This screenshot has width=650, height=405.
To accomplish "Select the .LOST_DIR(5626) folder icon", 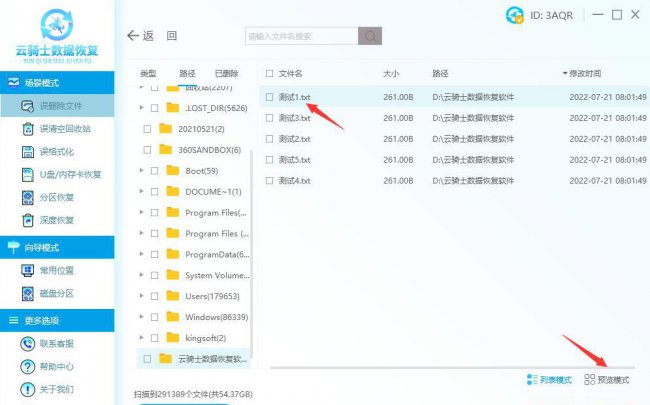I will click(x=172, y=108).
